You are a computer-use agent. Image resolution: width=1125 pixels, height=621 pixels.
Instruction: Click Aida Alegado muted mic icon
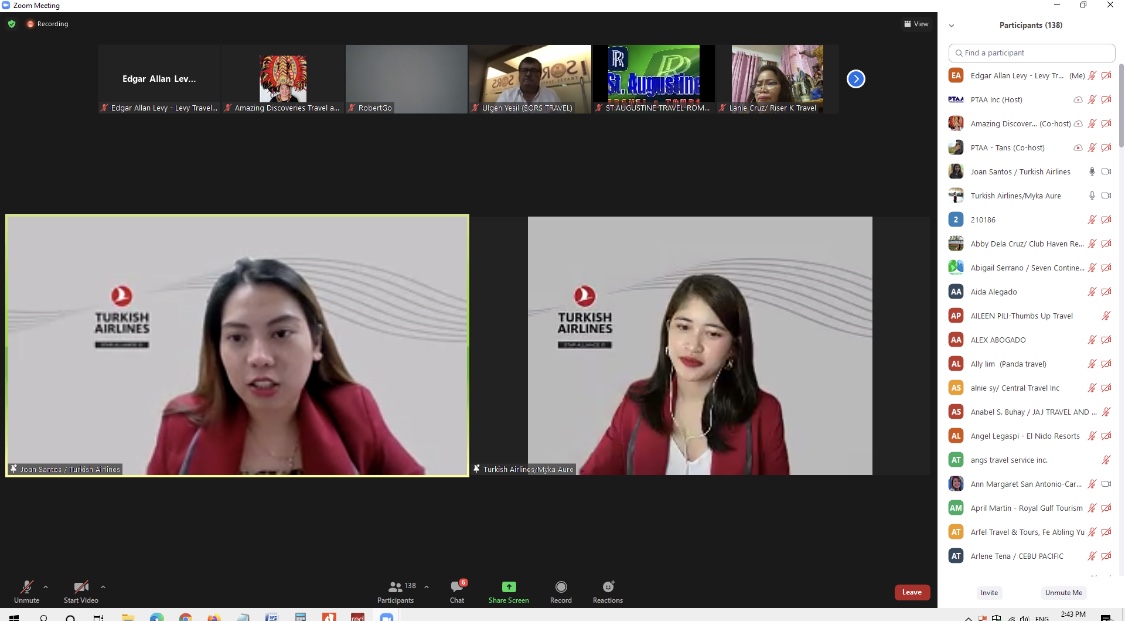[1092, 292]
